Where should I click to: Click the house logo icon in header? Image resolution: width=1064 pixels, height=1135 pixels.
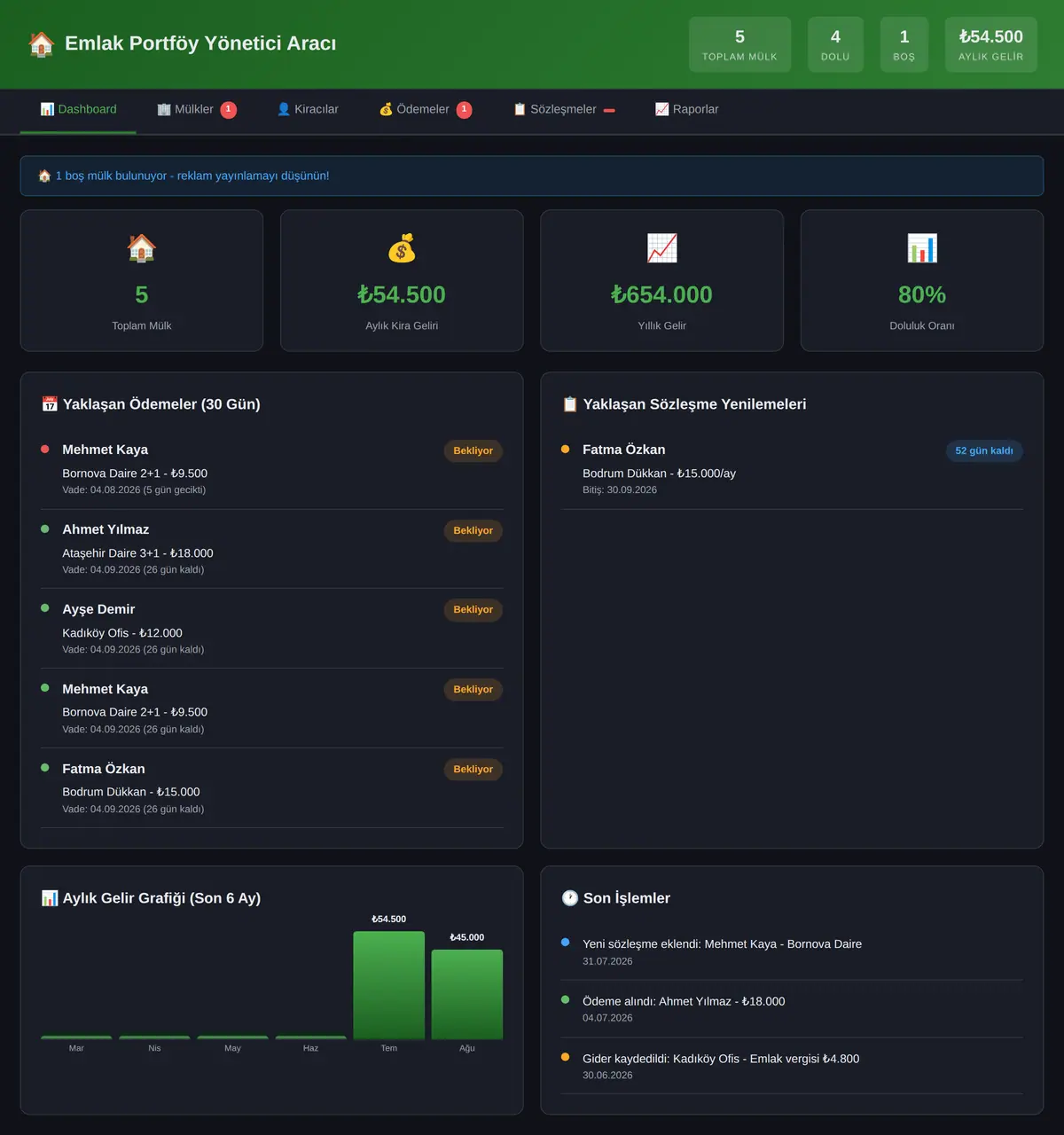pyautogui.click(x=42, y=43)
